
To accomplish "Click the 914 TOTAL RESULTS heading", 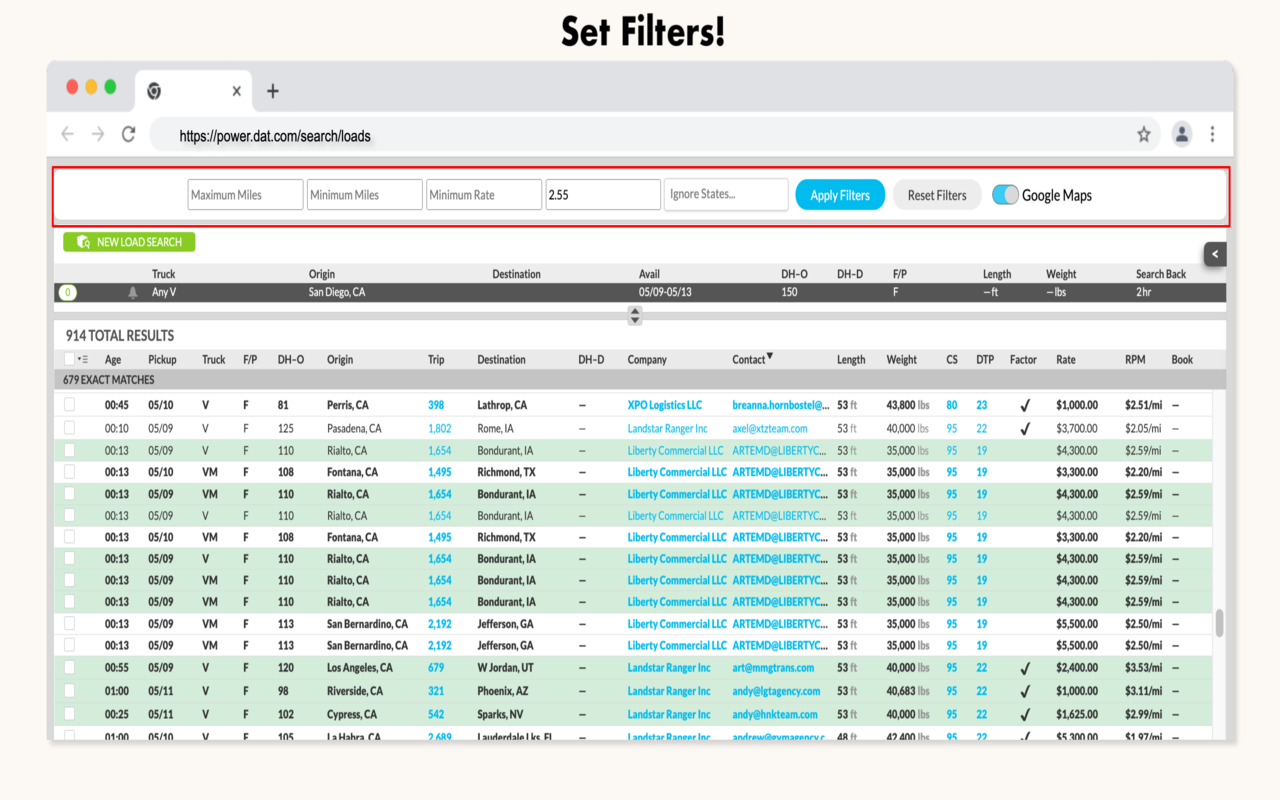I will click(120, 336).
